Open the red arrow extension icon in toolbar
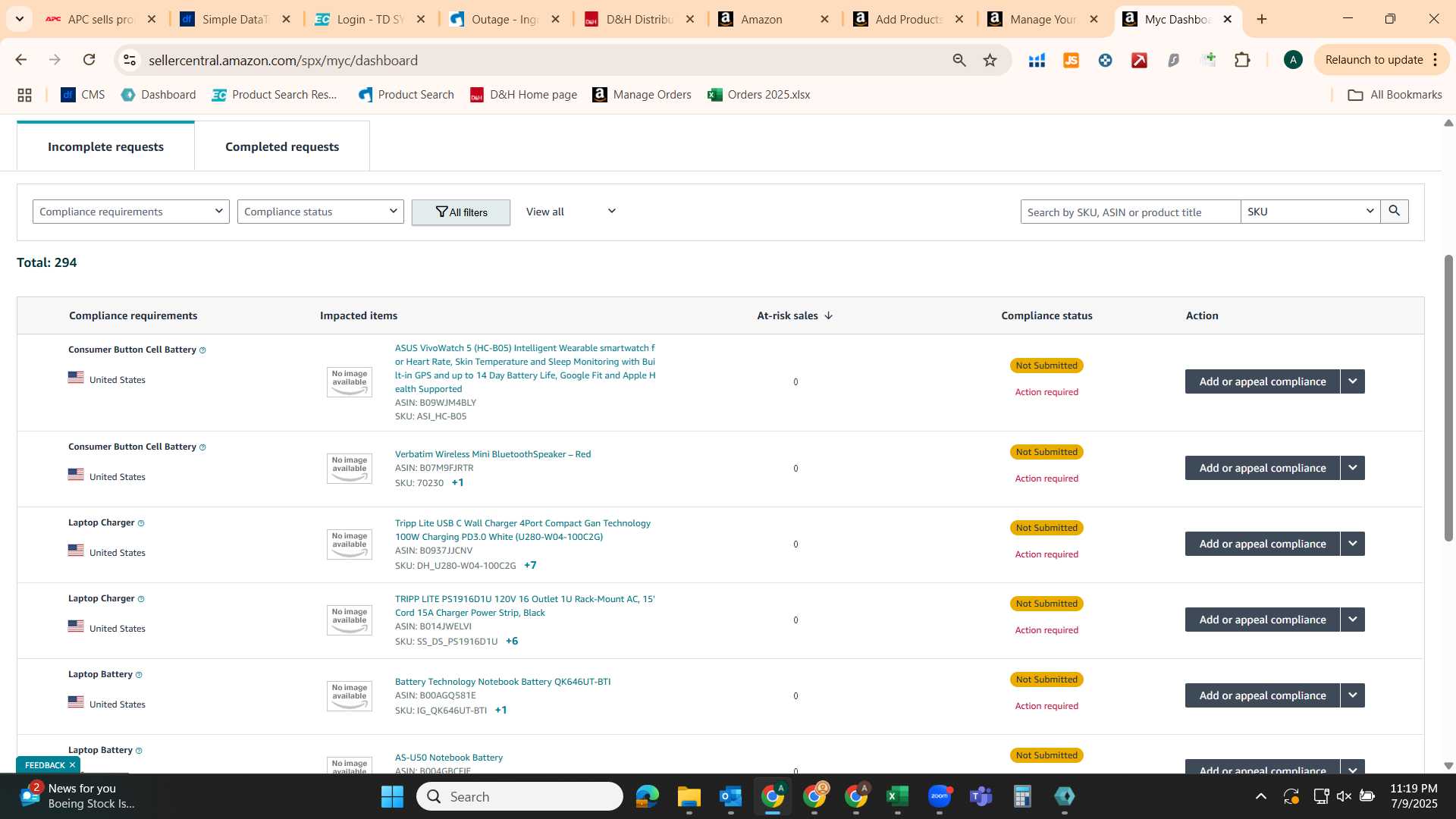Screen dimensions: 1456x819 click(1139, 60)
